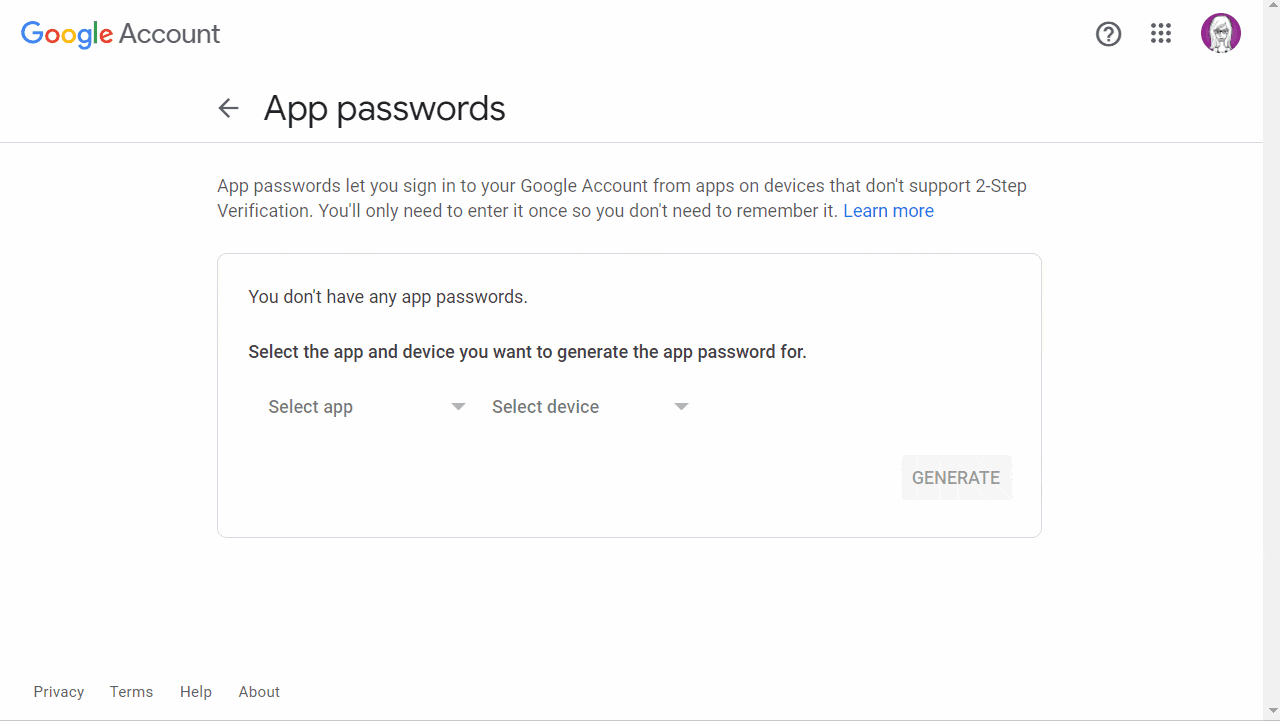Click the profile avatar picture
Screen dimensions: 1280x721
[x=1220, y=34]
